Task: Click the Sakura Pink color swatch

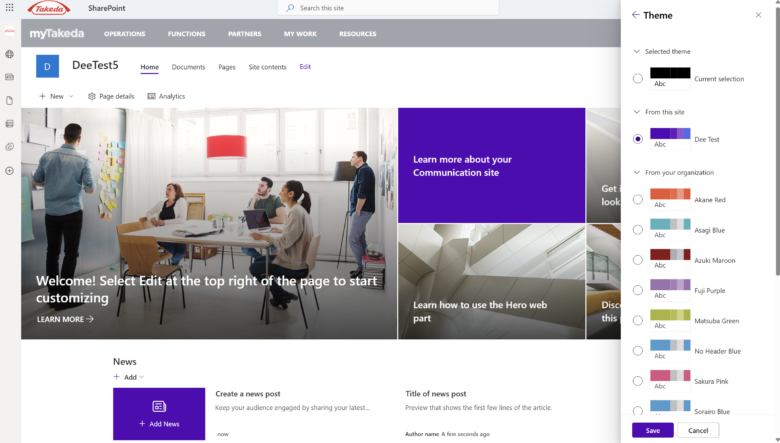Action: coord(670,375)
